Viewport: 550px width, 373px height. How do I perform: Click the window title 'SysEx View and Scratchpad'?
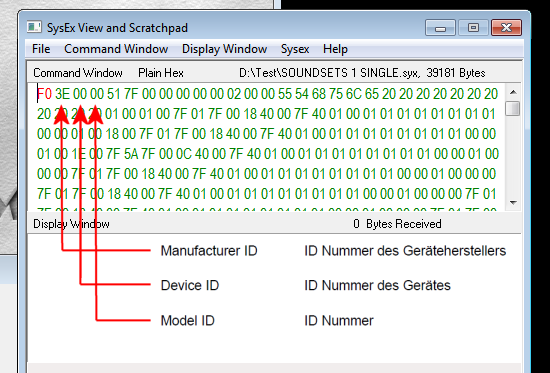[118, 28]
